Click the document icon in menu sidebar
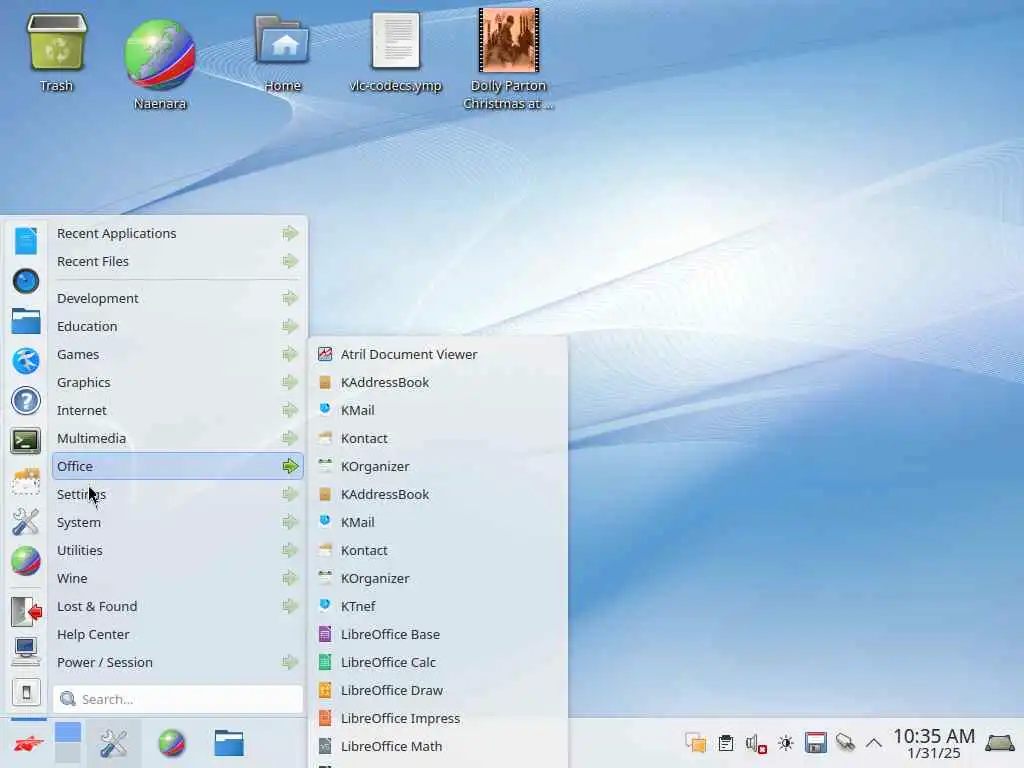Screen dimensions: 1024x768 click(26, 241)
